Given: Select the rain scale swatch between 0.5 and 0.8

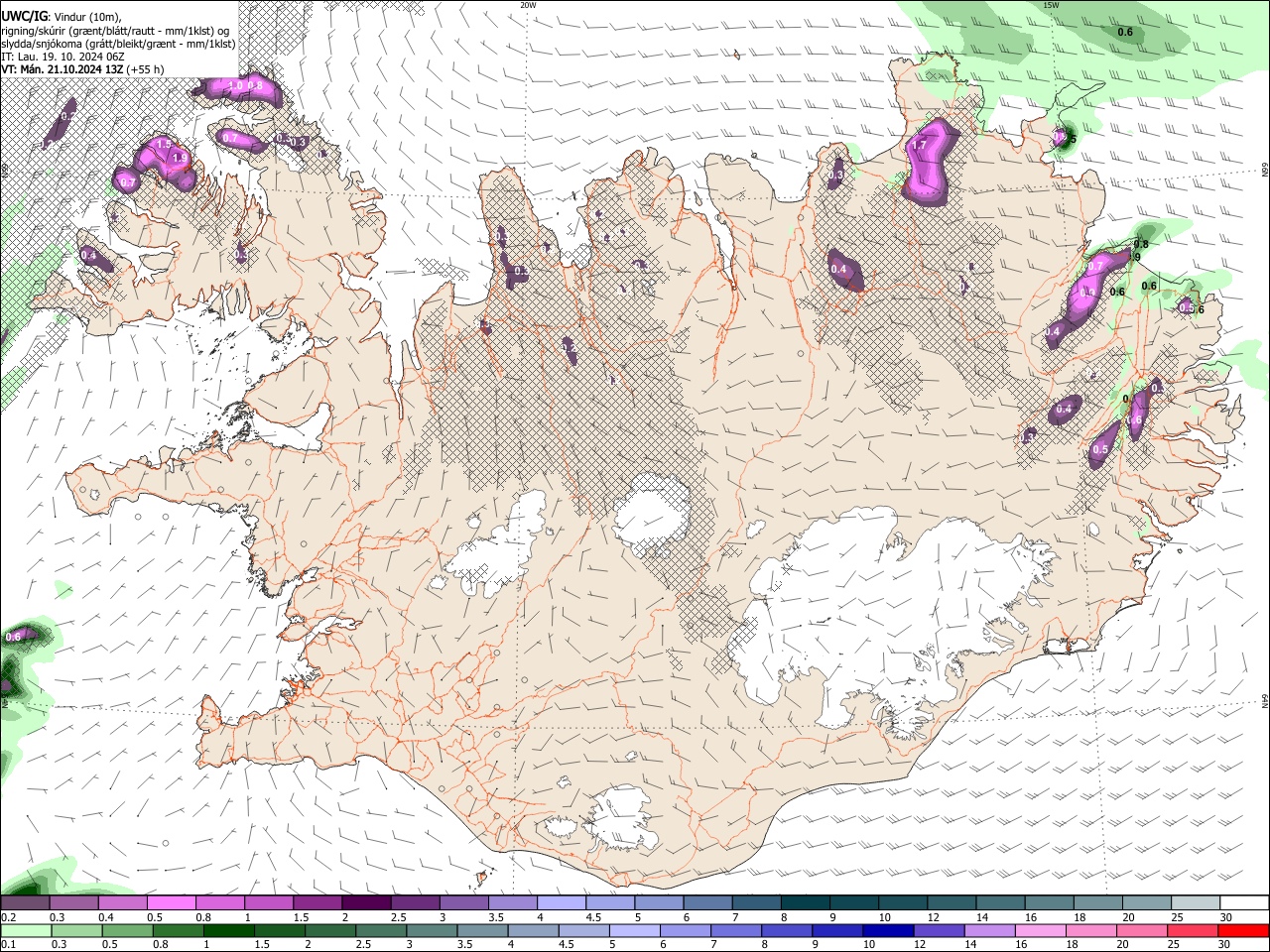Looking at the screenshot, I should (x=127, y=930).
